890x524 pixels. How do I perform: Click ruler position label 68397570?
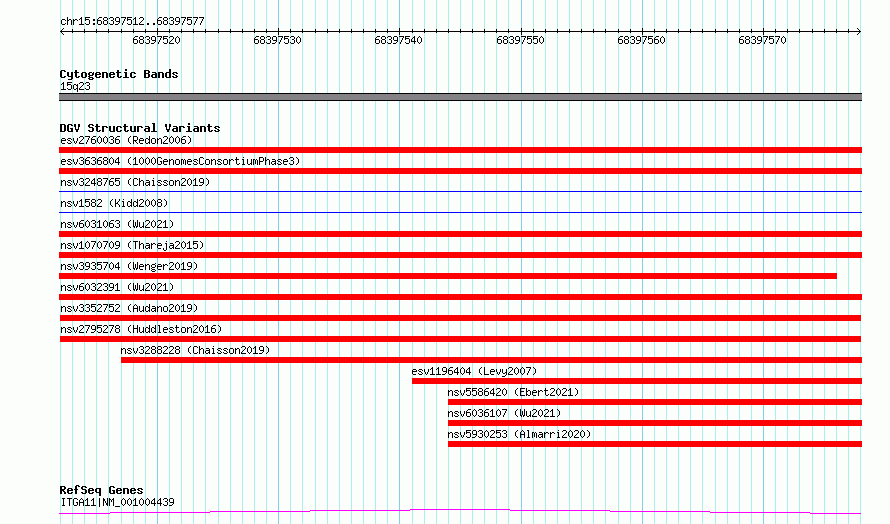pyautogui.click(x=762, y=40)
